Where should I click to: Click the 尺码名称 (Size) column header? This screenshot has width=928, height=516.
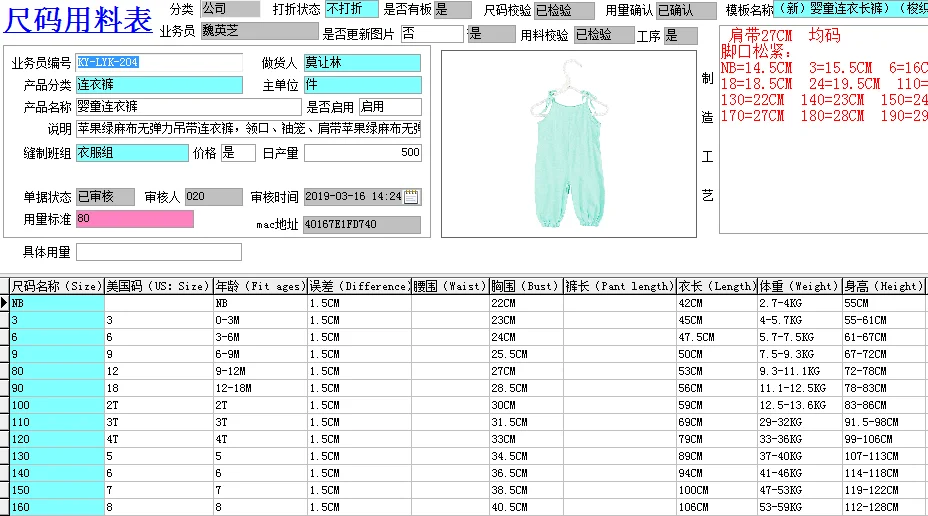[x=57, y=286]
